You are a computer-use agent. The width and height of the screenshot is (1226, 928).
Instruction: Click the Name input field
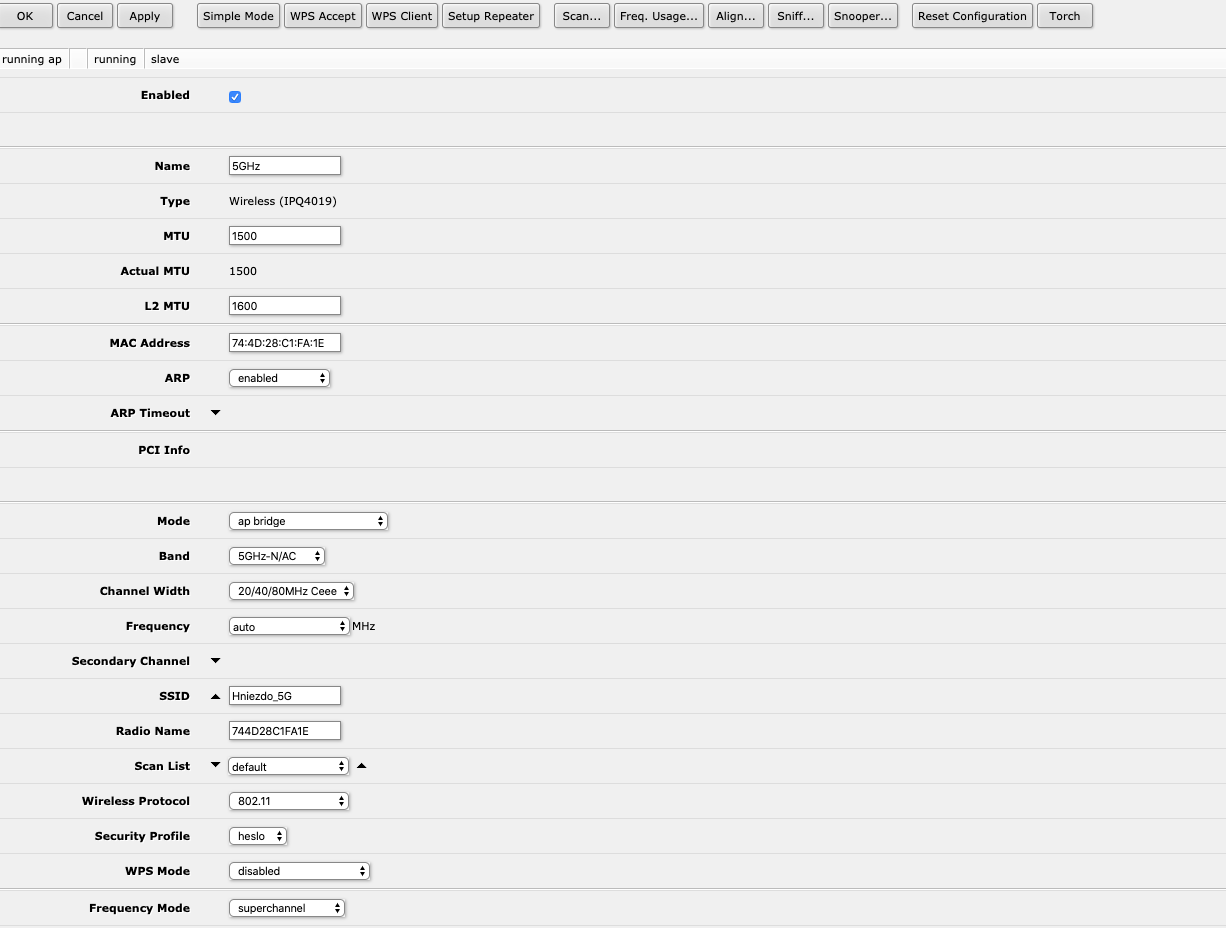[285, 166]
